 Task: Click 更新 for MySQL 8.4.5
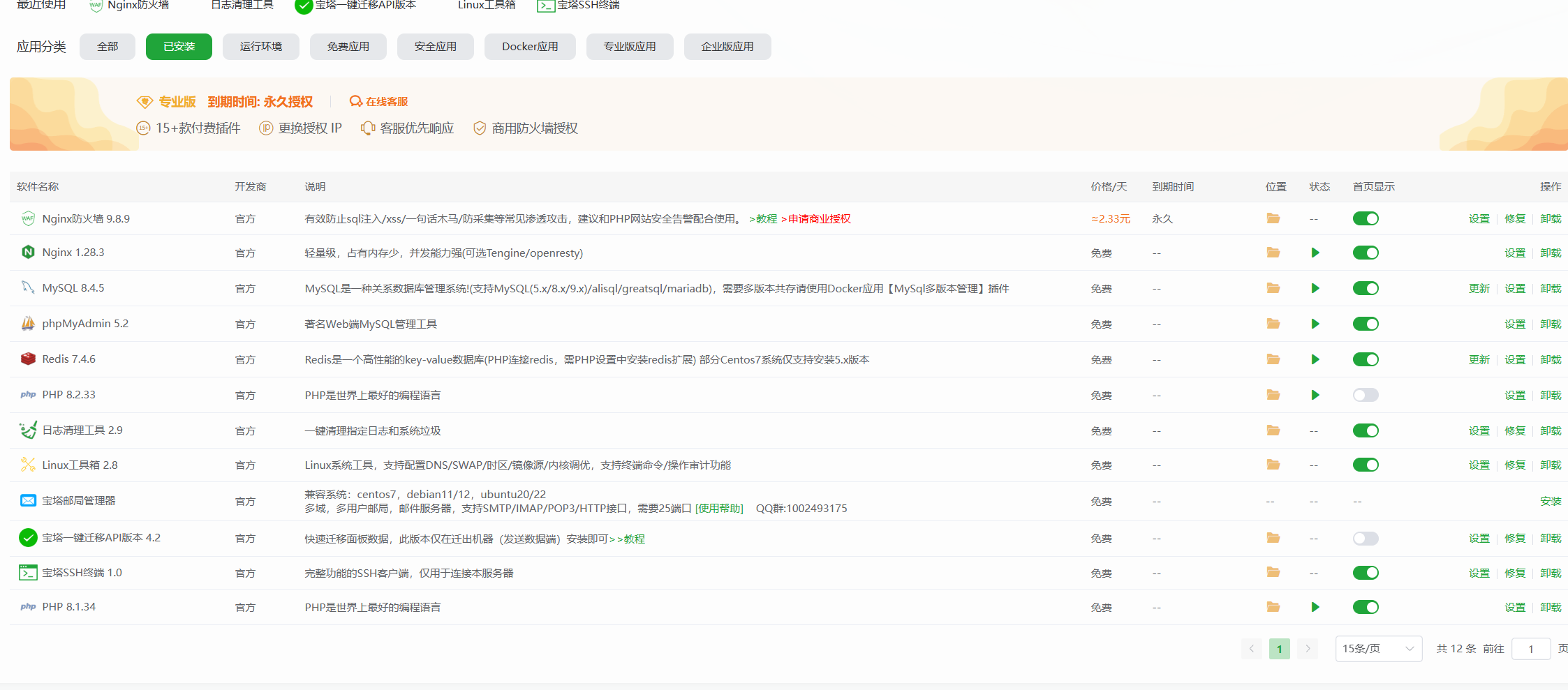(1479, 288)
